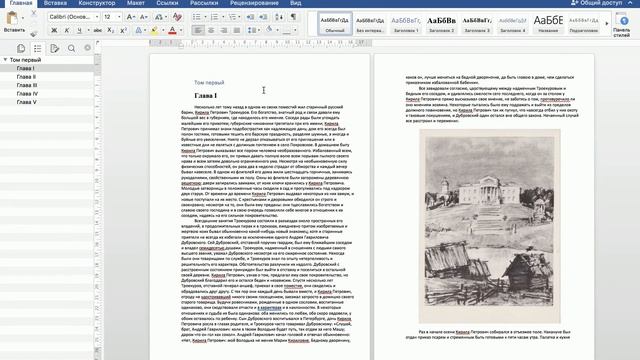Click the Общий доступ share button
This screenshot has height=360, width=640.
coord(596,3)
